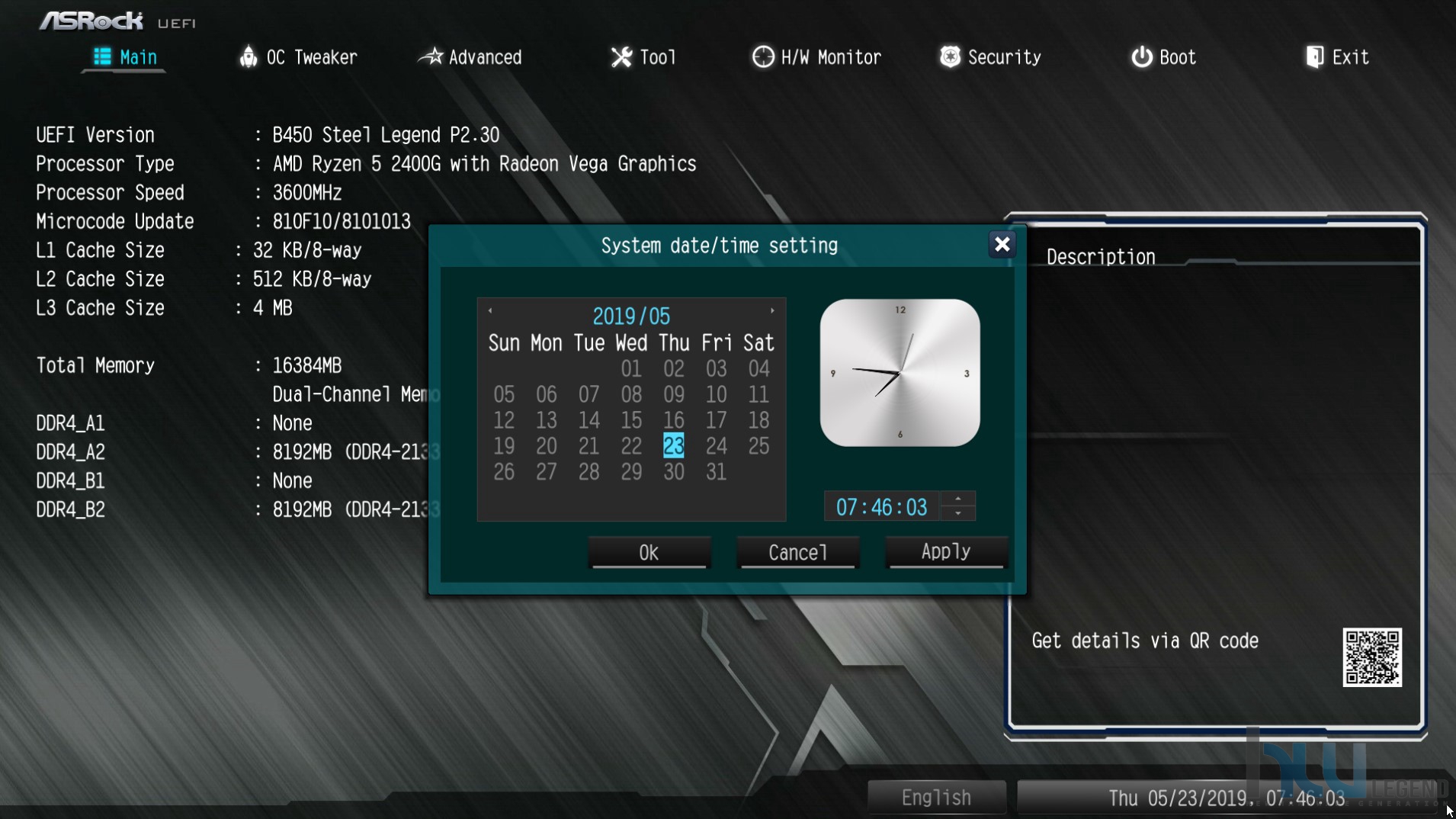Click the Tool wrench icon
Screen dimensions: 1456x819
pyautogui.click(x=621, y=57)
